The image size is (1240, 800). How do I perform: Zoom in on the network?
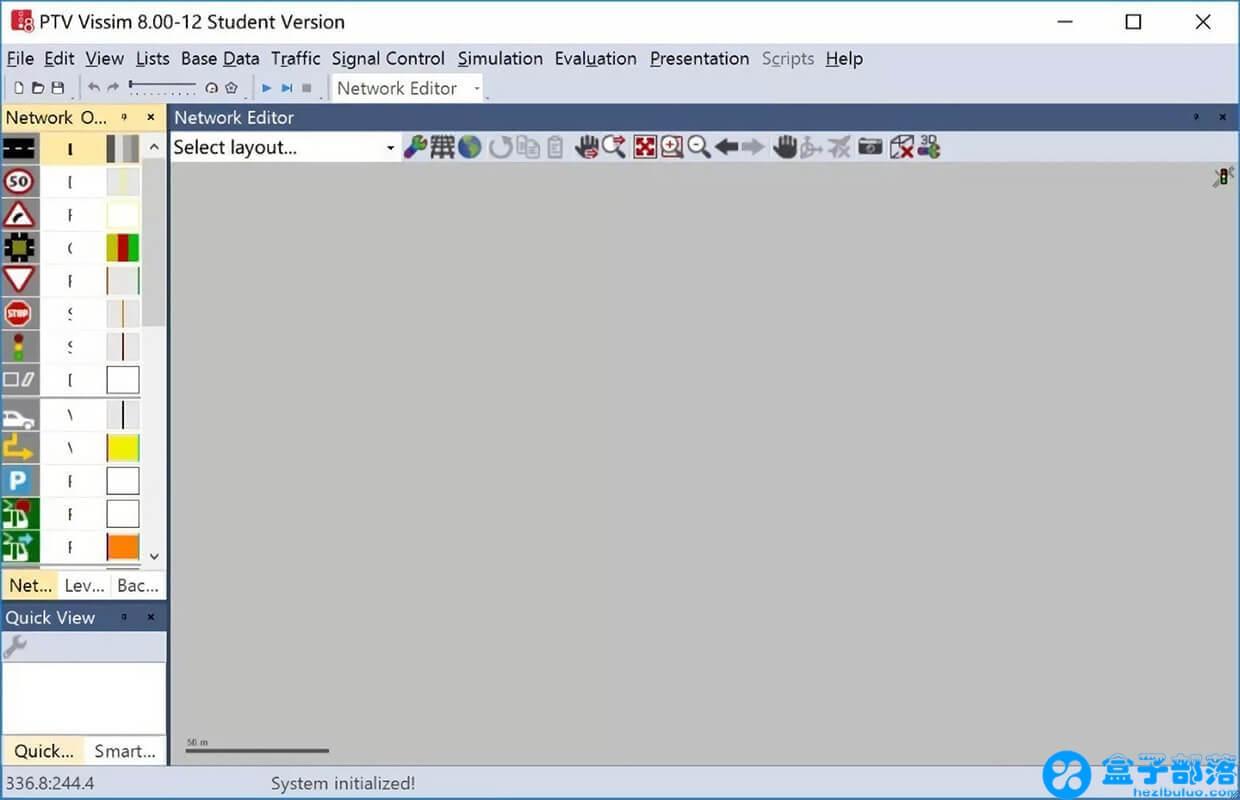pyautogui.click(x=671, y=148)
